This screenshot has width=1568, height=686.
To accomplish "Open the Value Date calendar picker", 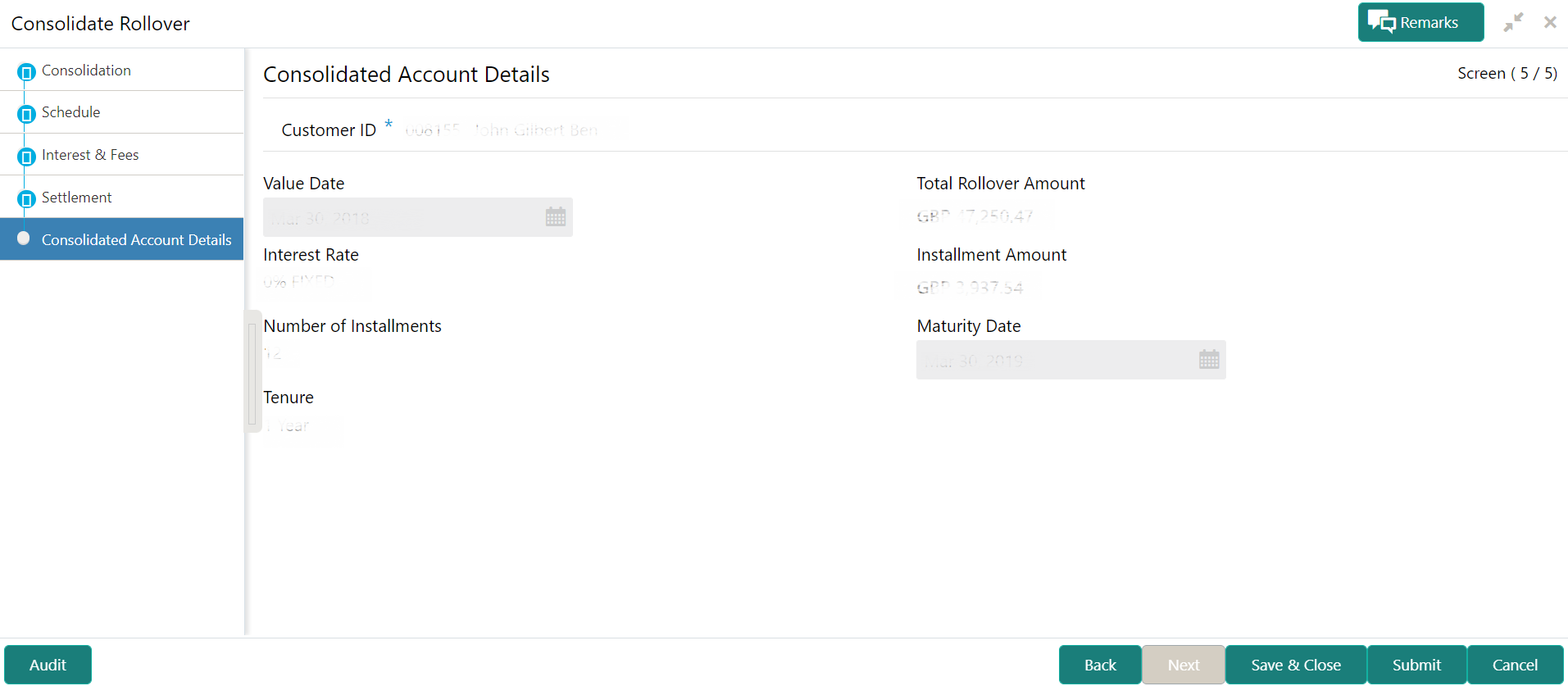I will click(x=556, y=217).
